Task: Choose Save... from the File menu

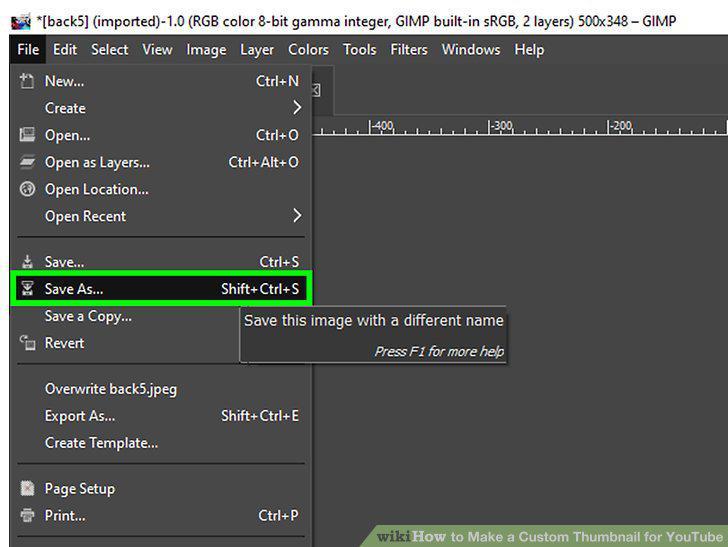Action: (x=161, y=262)
